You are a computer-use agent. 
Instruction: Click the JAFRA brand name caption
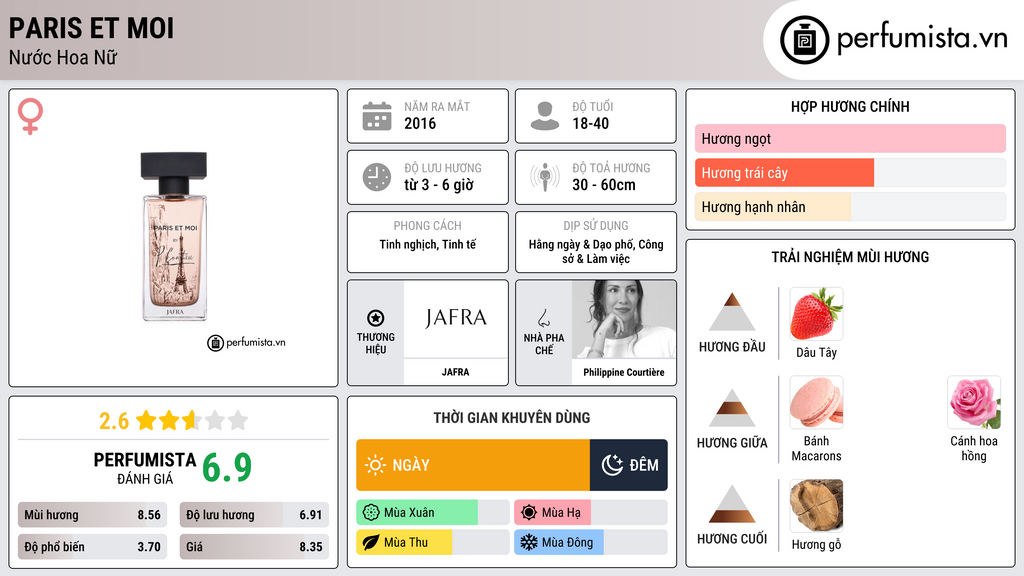point(455,372)
